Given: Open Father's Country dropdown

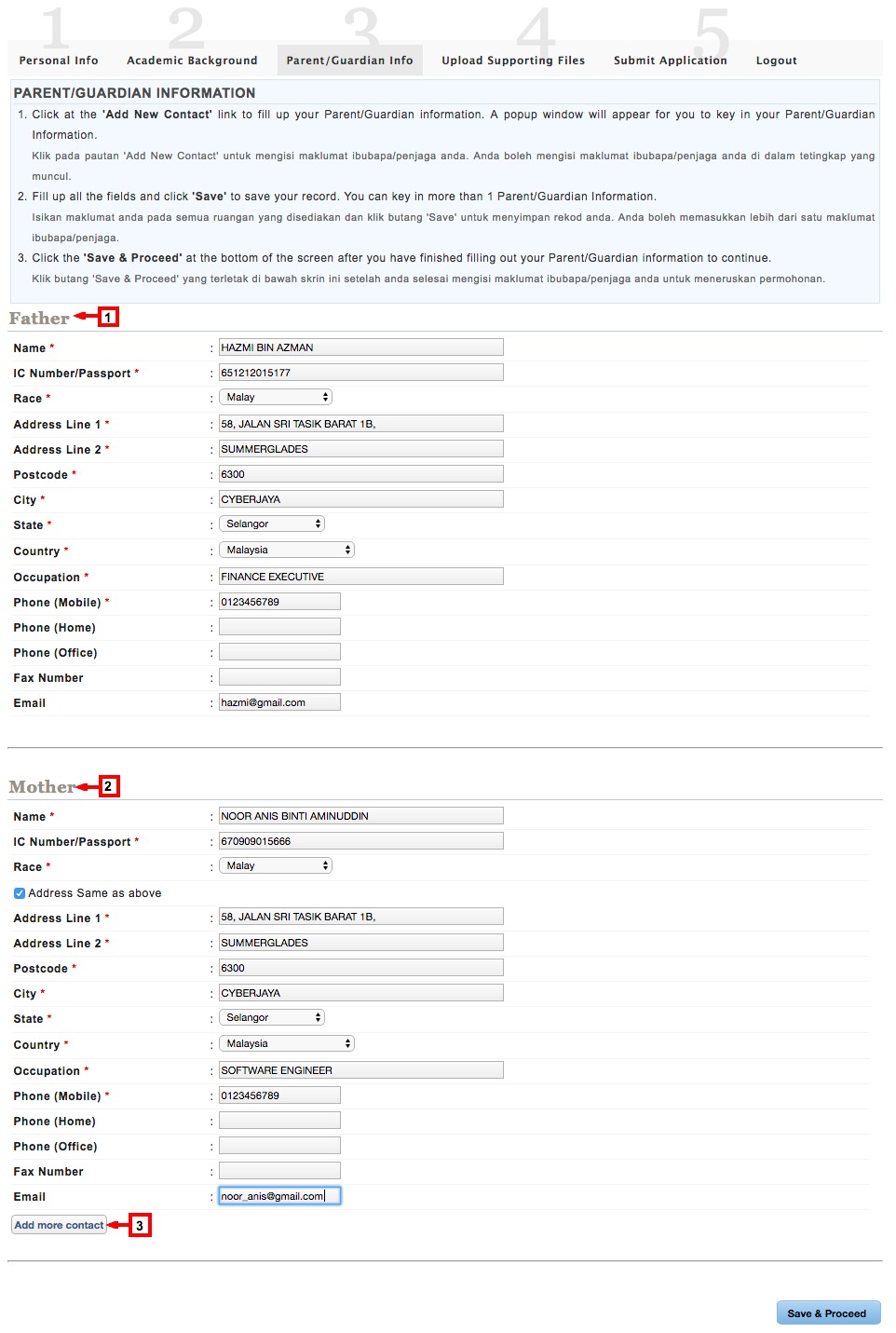Looking at the screenshot, I should (287, 551).
